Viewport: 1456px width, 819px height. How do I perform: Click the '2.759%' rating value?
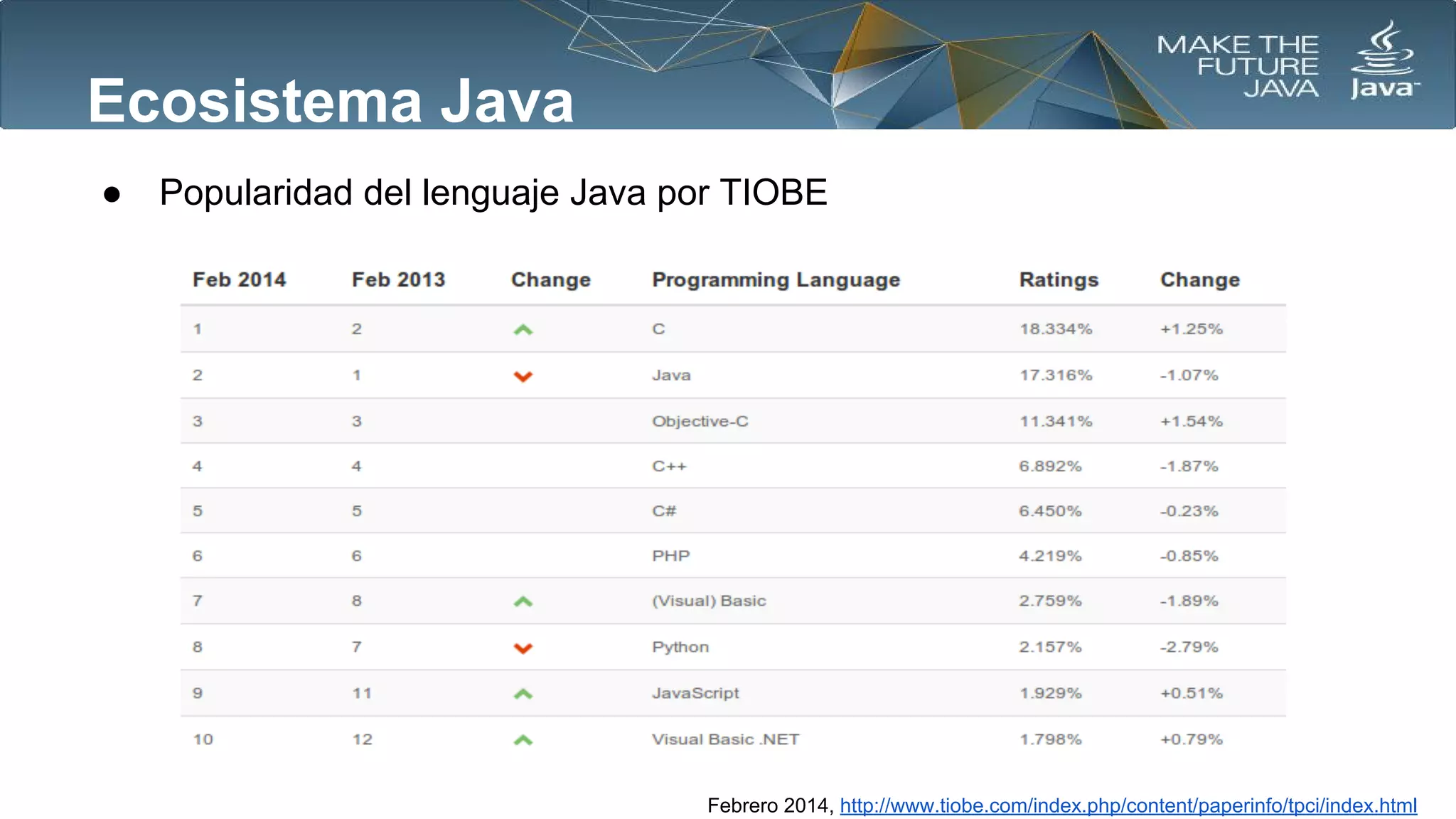tap(1050, 601)
